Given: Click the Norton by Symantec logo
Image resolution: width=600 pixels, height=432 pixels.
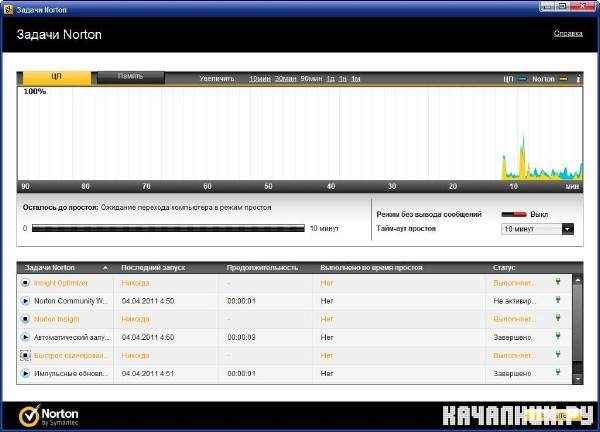Looking at the screenshot, I should [x=49, y=416].
